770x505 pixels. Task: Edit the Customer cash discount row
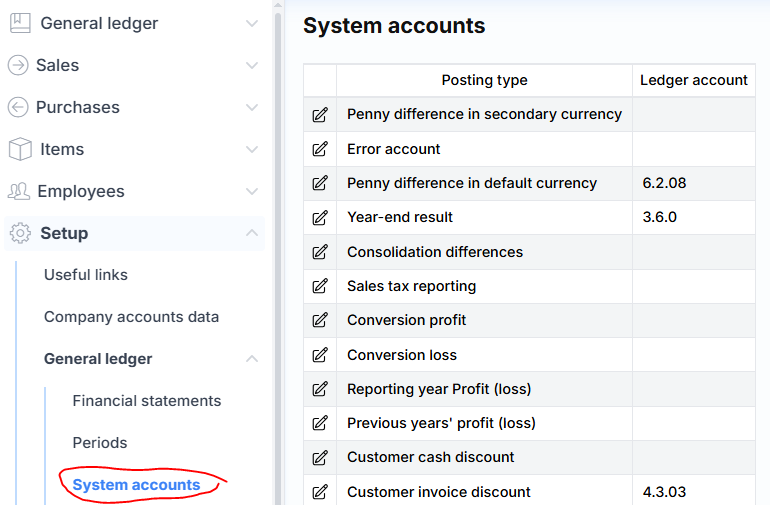click(320, 458)
